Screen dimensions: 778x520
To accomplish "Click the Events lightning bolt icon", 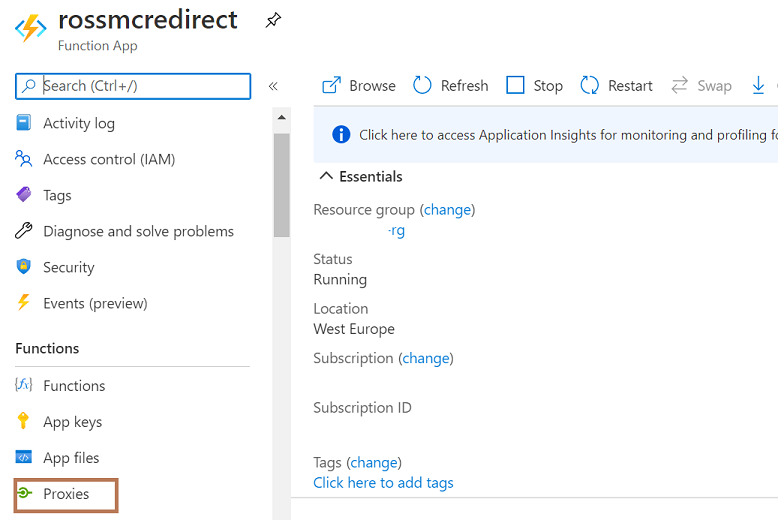I will (x=23, y=302).
